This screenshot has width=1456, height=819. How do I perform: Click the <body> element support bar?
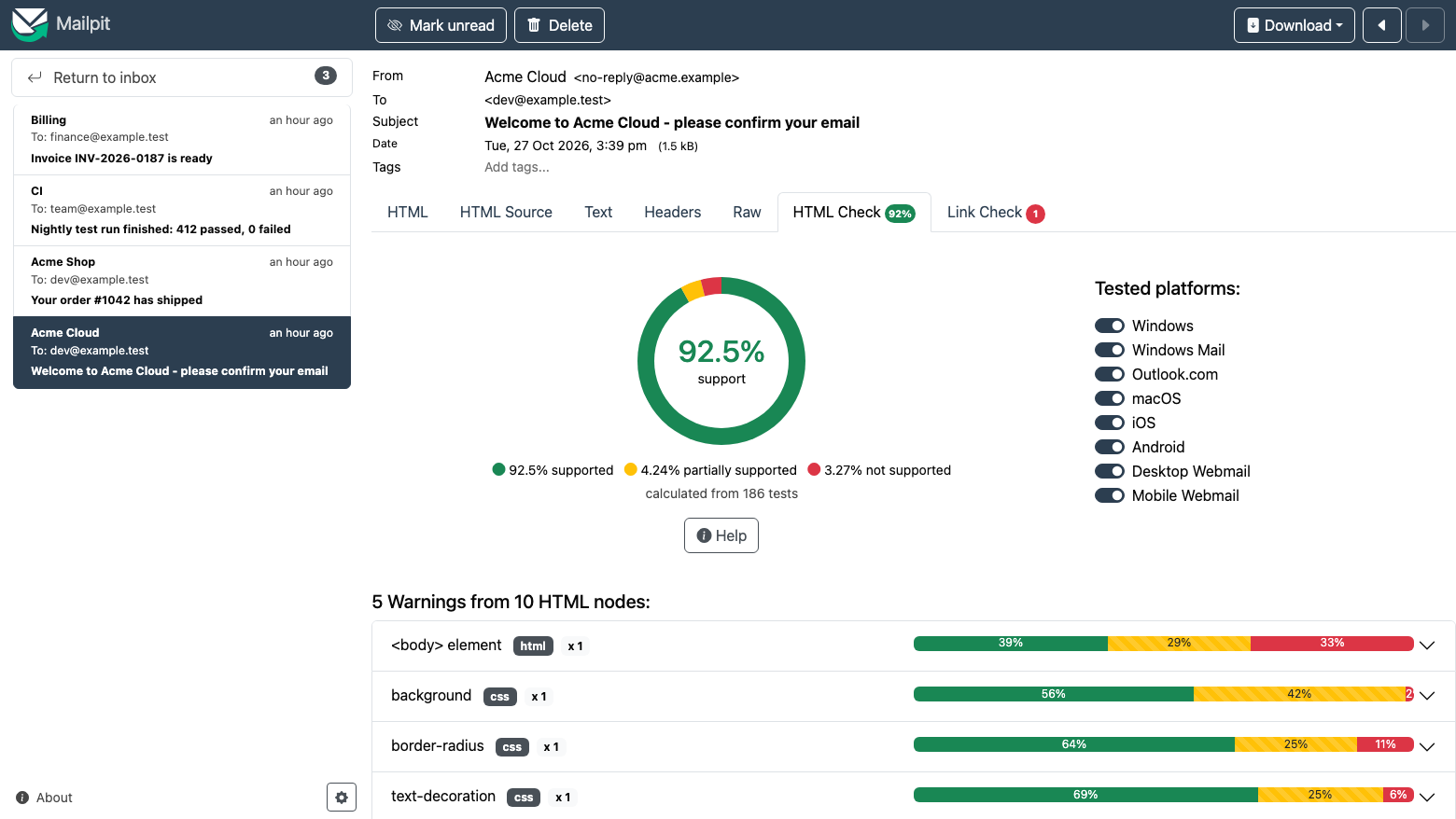click(x=1164, y=643)
